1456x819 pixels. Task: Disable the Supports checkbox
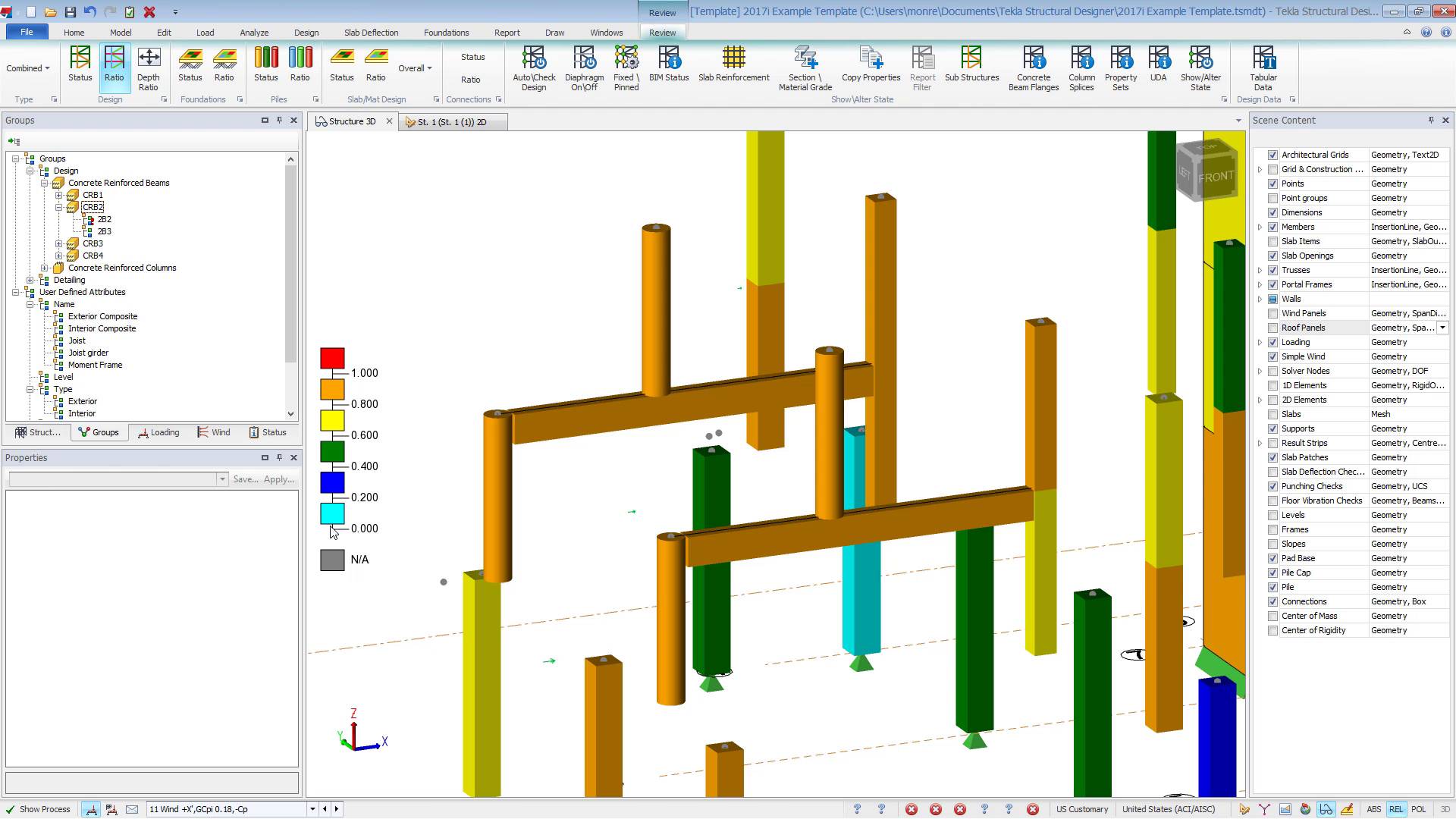[x=1272, y=428]
